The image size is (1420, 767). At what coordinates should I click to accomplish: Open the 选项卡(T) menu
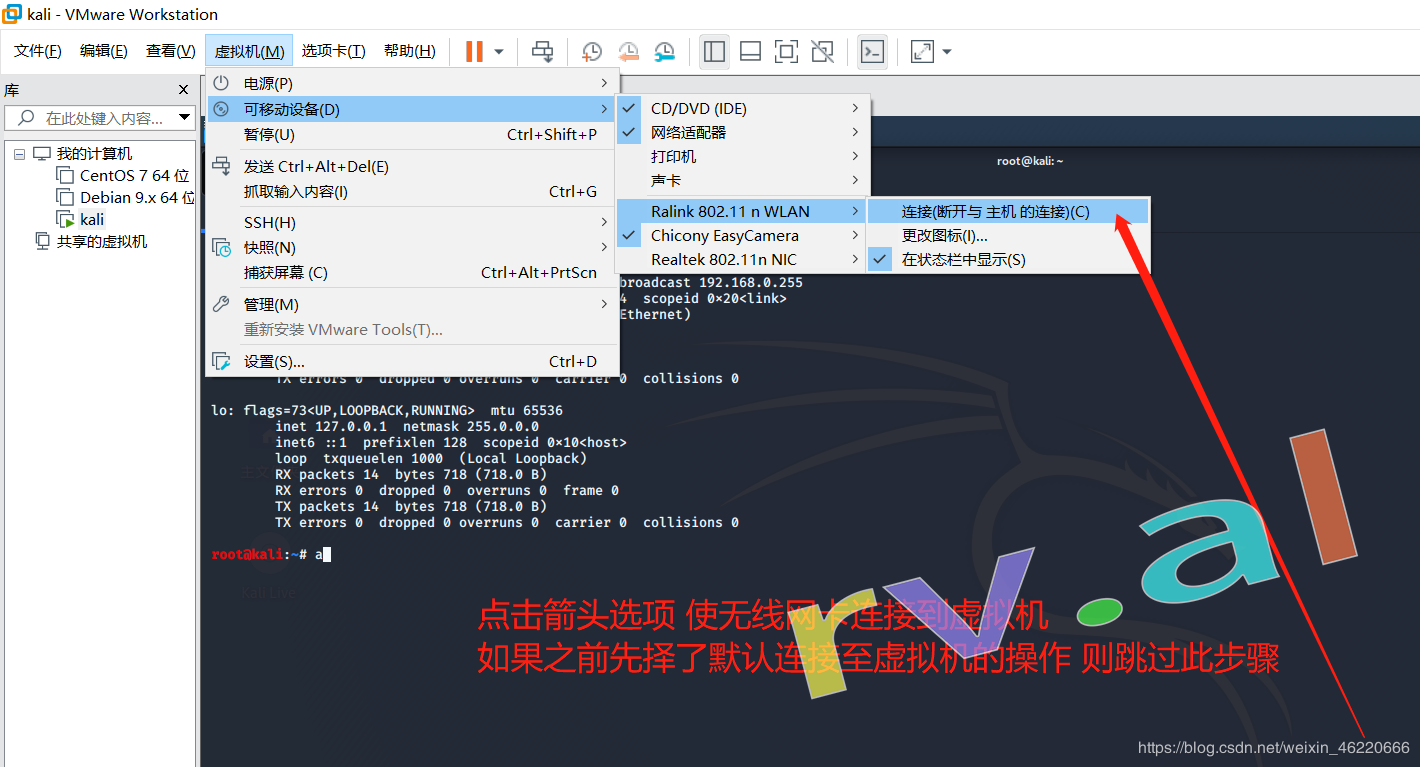pos(334,51)
